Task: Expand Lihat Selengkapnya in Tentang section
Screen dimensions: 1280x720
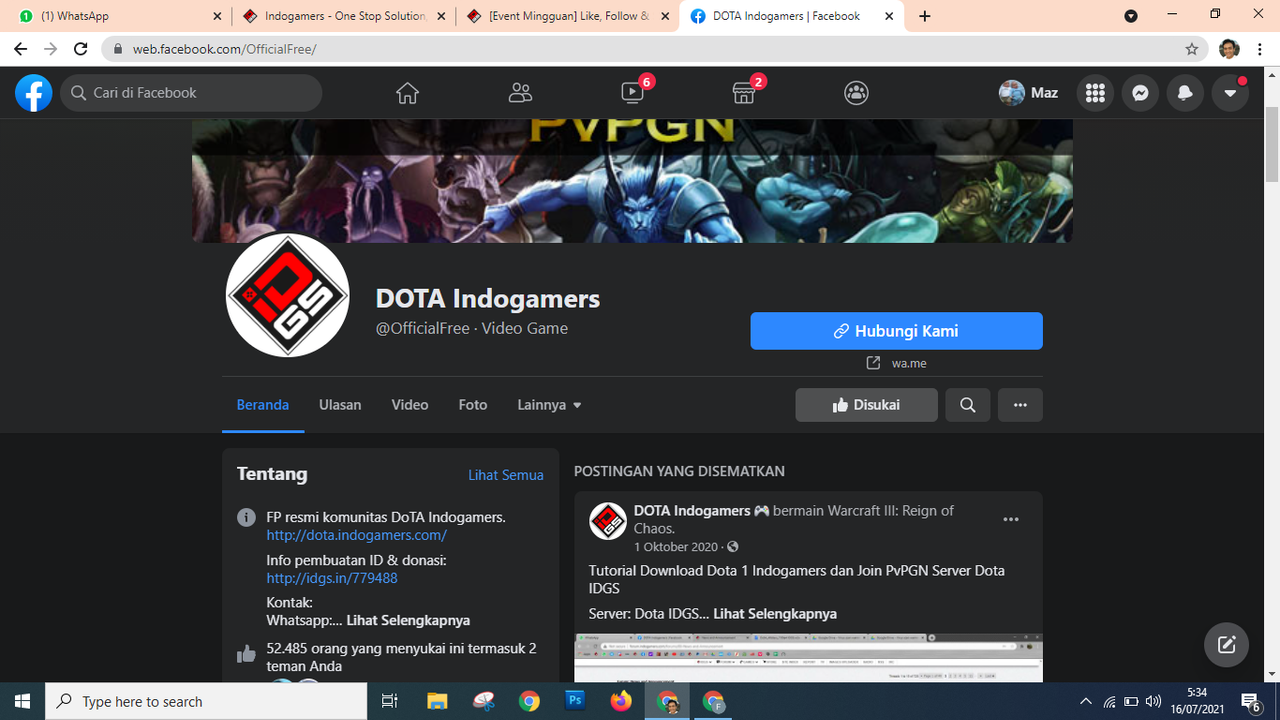Action: click(x=408, y=620)
